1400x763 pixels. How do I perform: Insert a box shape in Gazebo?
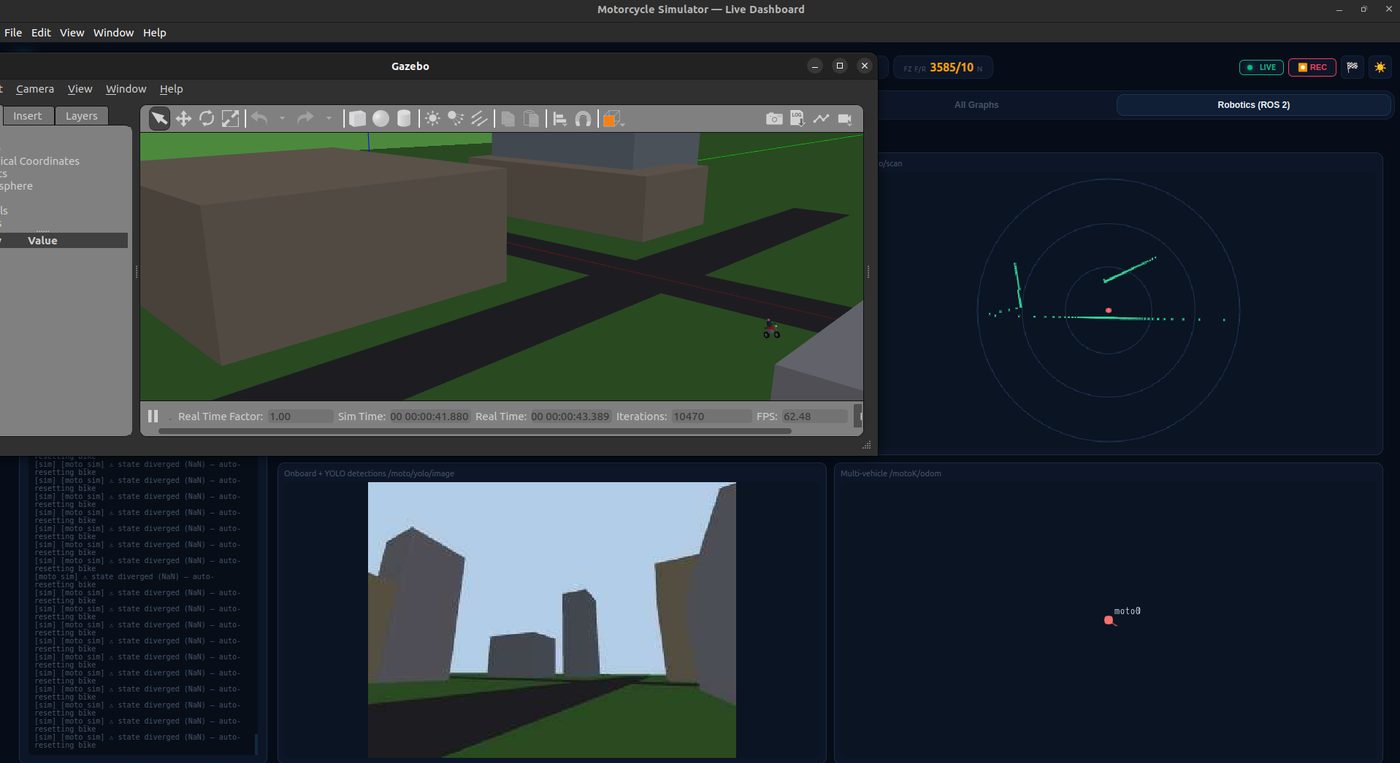pyautogui.click(x=357, y=119)
